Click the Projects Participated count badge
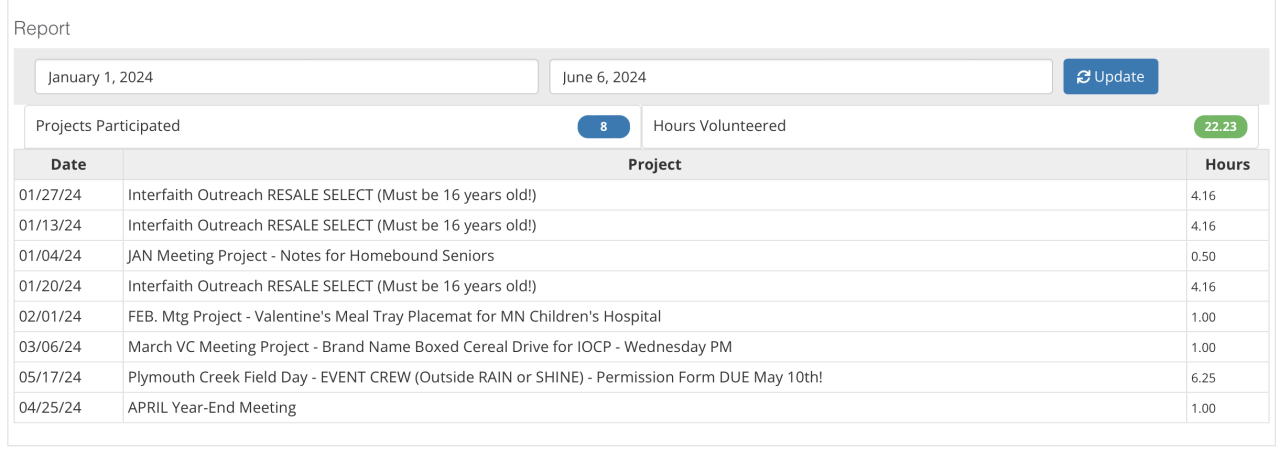 click(x=603, y=127)
